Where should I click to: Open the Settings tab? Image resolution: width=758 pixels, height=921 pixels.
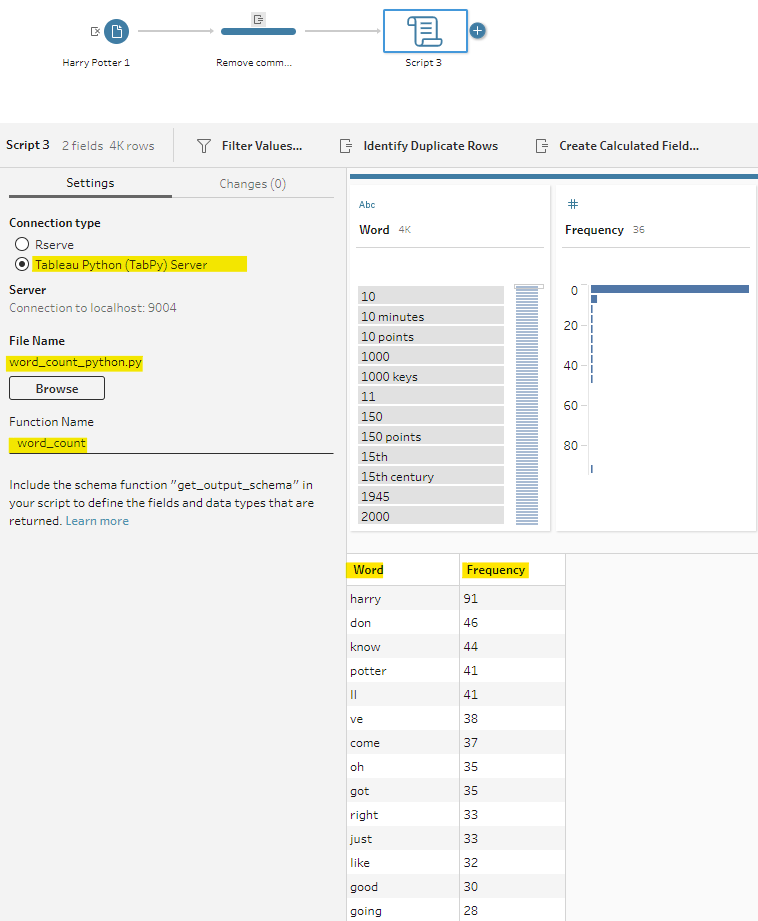point(90,184)
